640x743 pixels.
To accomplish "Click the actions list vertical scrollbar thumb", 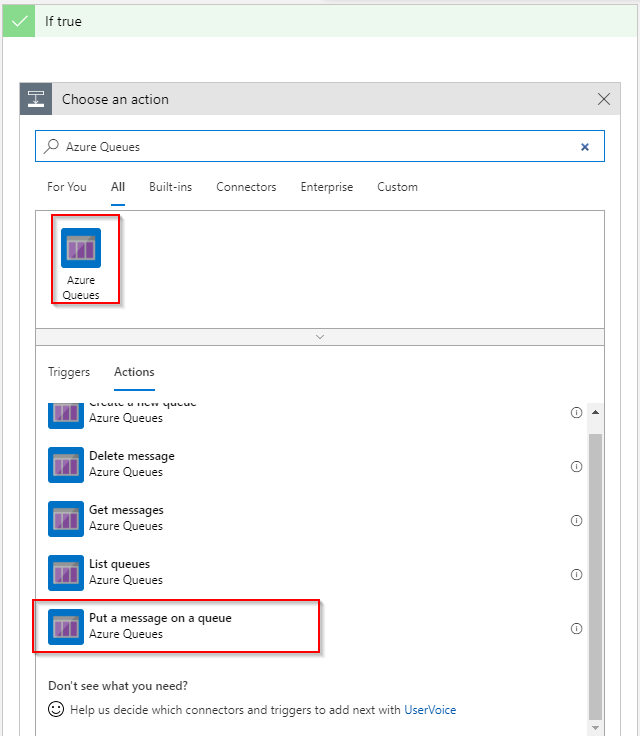I will click(x=595, y=576).
